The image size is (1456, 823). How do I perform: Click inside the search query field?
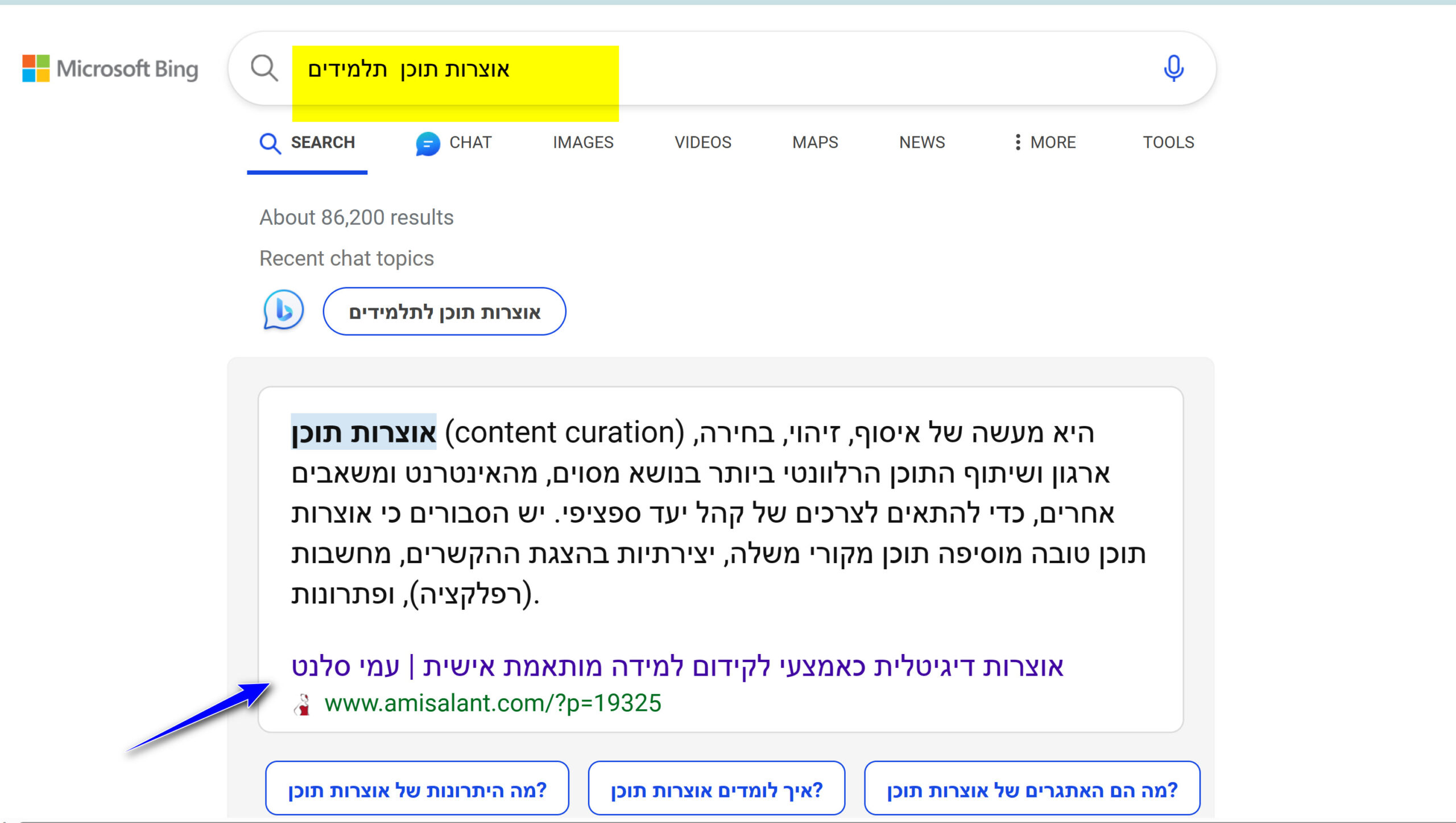tap(722, 69)
